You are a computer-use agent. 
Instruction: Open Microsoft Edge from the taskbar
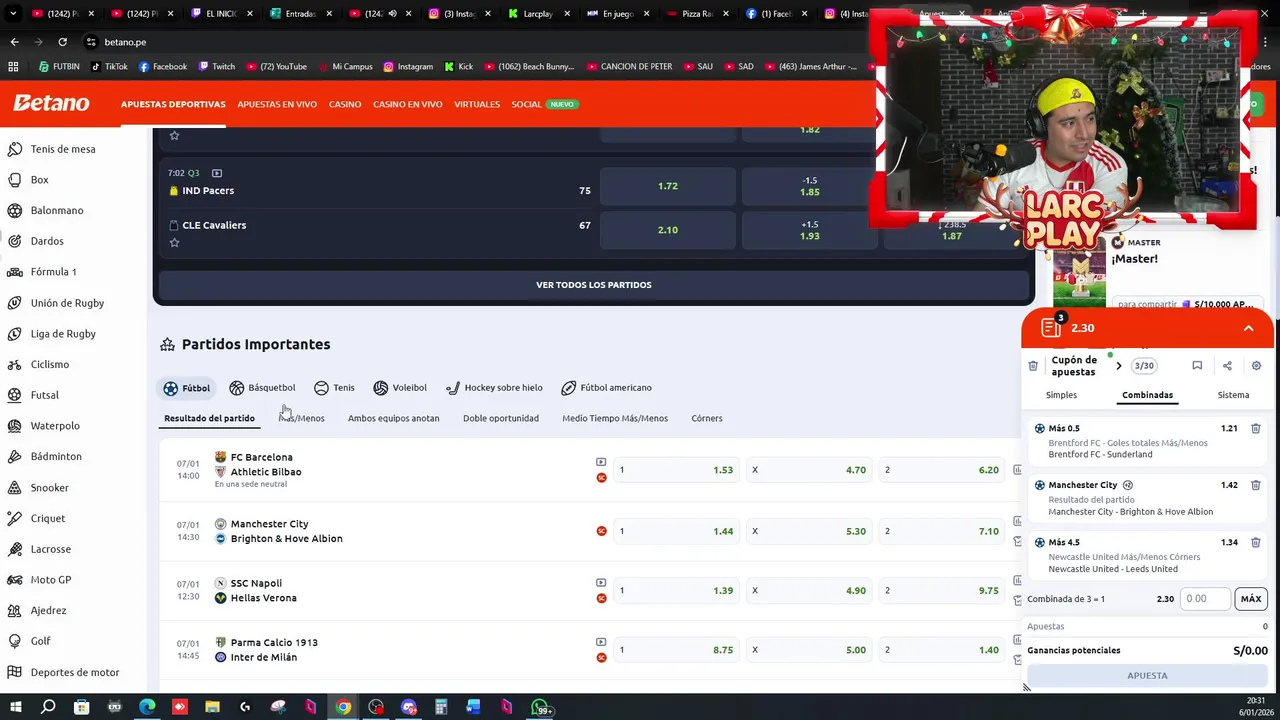147,707
